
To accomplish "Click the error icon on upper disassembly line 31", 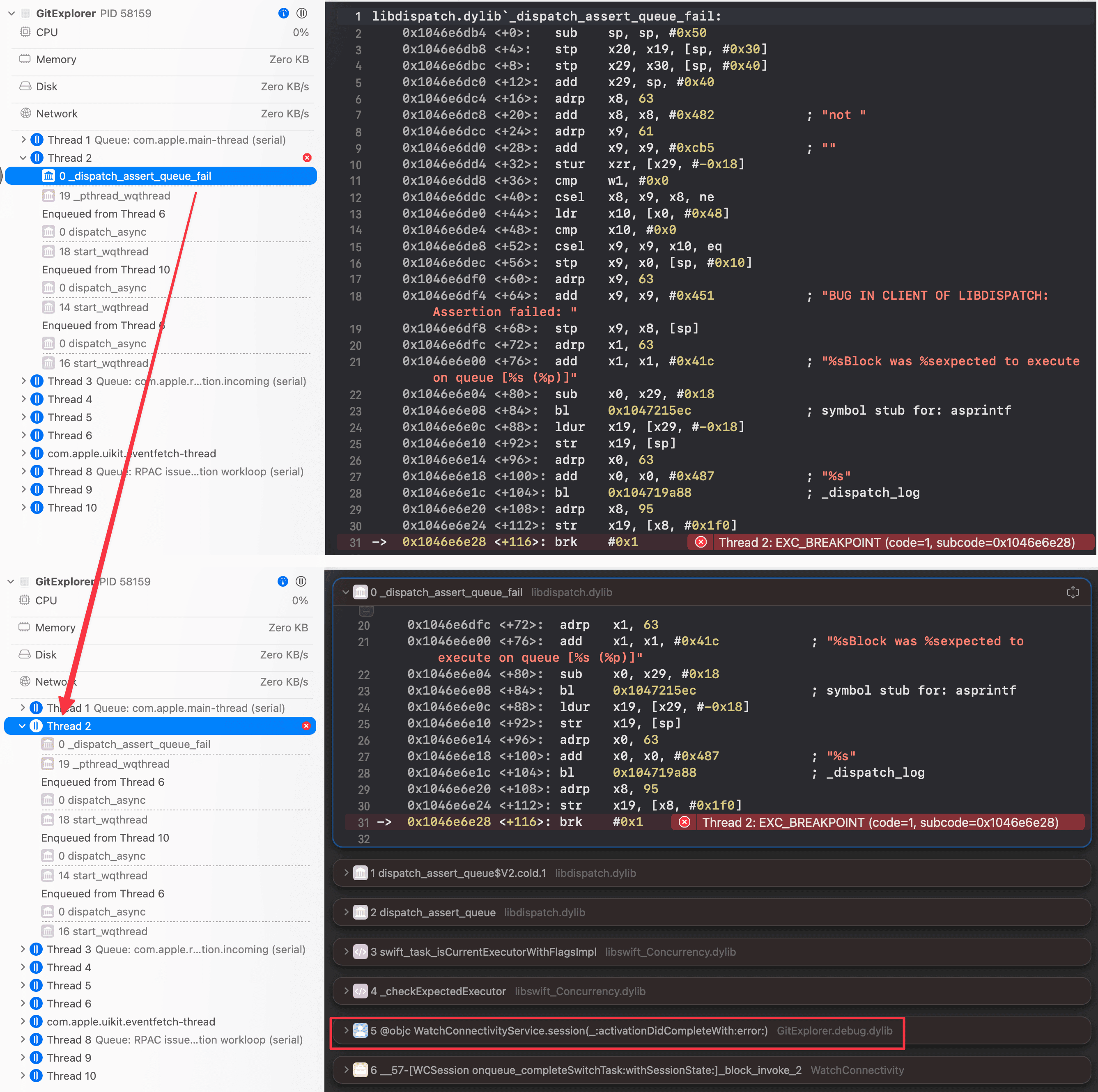I will (x=701, y=542).
